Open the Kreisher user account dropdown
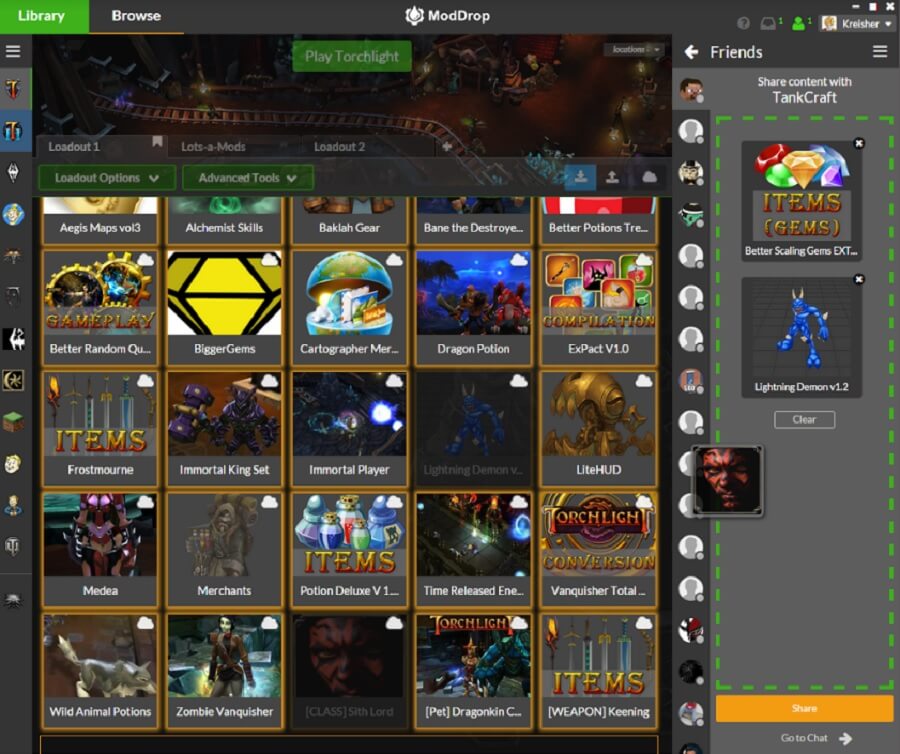 coord(858,24)
